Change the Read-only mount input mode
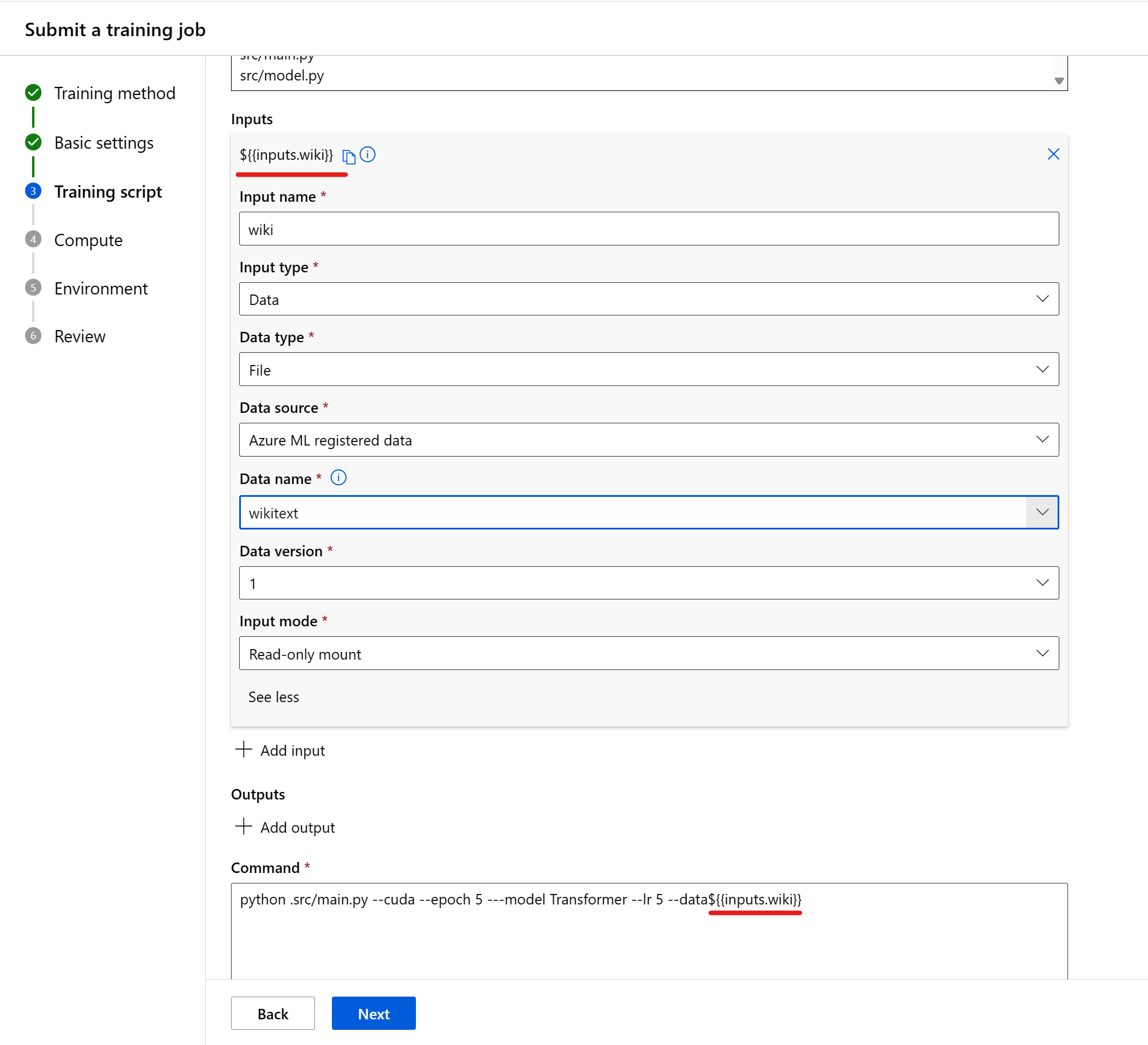Image resolution: width=1148 pixels, height=1045 pixels. 649,654
